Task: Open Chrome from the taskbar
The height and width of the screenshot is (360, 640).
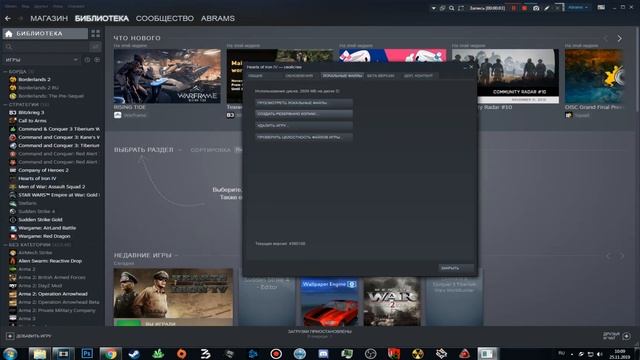Action: point(110,353)
